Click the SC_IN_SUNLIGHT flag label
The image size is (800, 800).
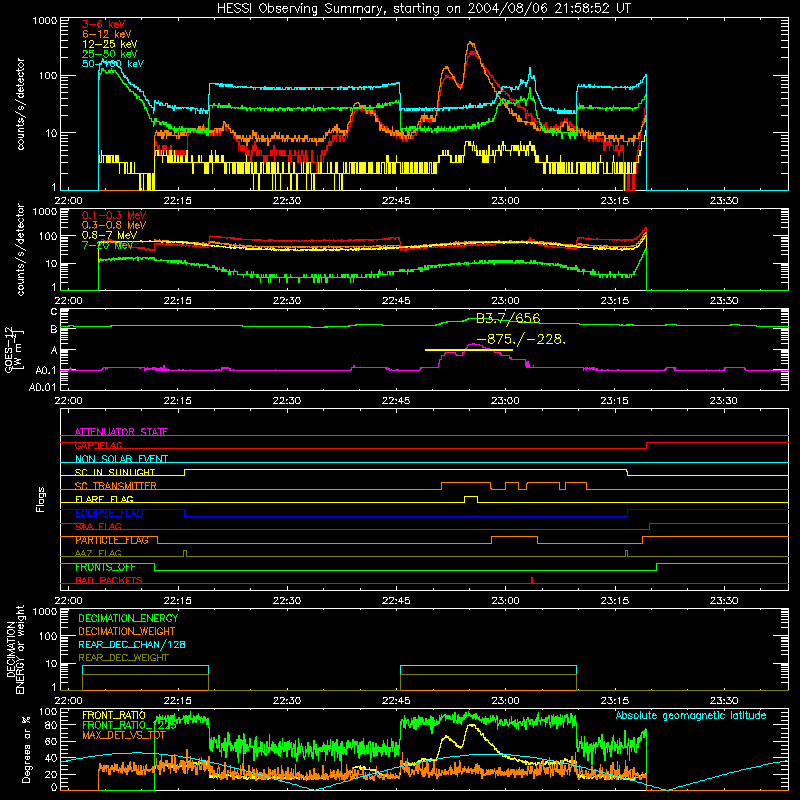click(x=115, y=472)
